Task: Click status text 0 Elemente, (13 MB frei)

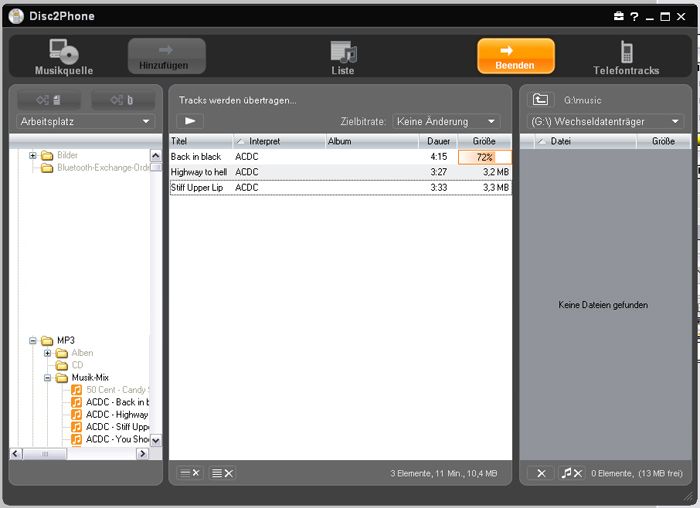Action: pyautogui.click(x=637, y=473)
